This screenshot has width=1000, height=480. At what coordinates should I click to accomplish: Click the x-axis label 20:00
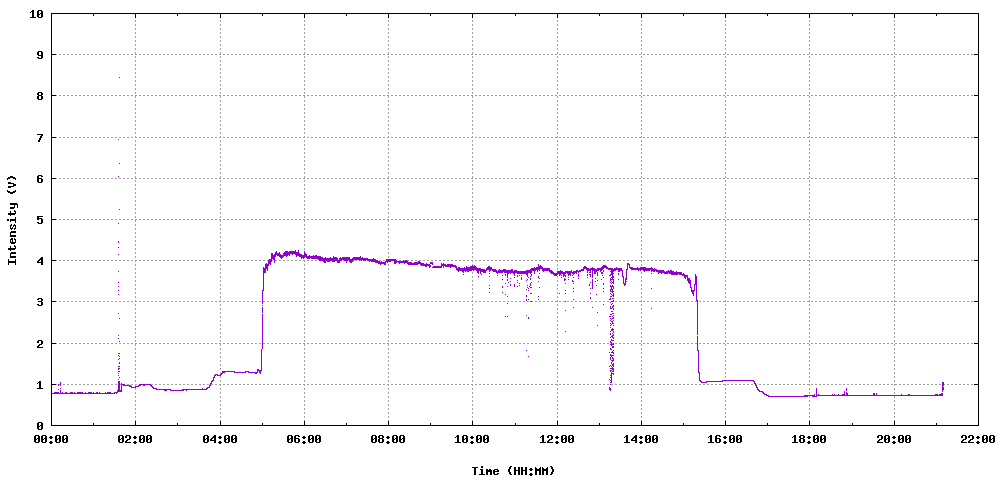(x=893, y=439)
